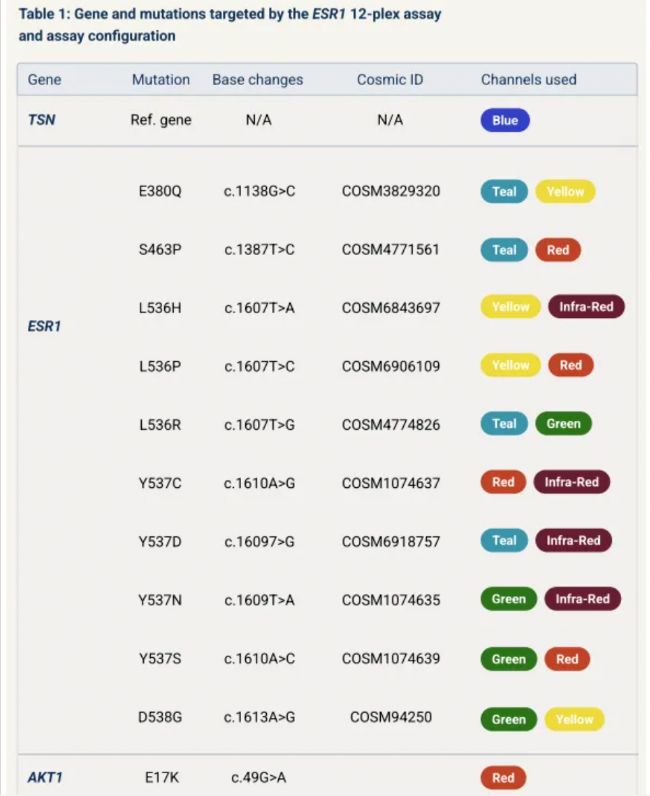Screen dimensions: 650x796
Task: Click the Blue channel badge for TSN
Action: pos(505,120)
